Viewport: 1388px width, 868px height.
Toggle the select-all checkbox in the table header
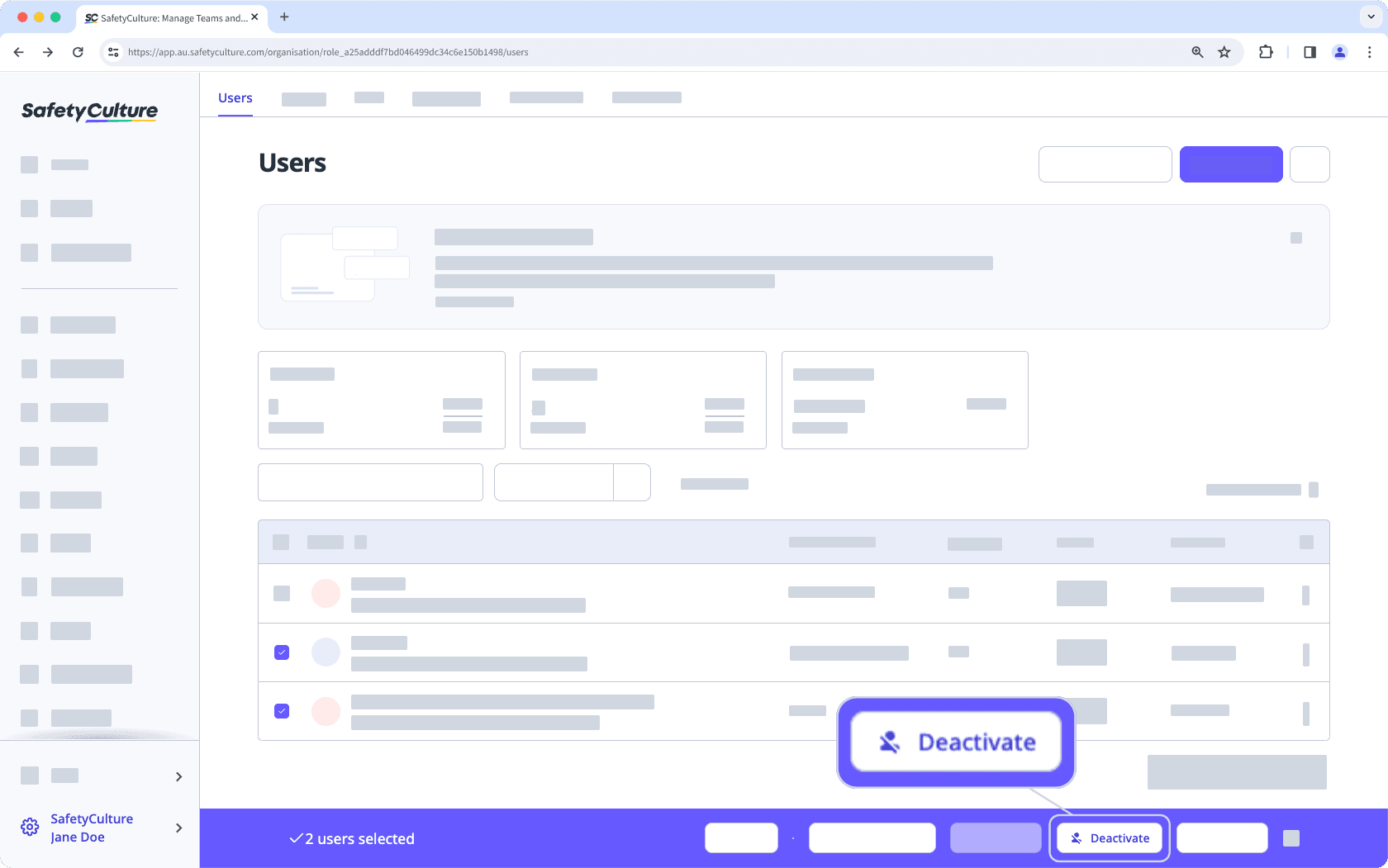click(281, 542)
